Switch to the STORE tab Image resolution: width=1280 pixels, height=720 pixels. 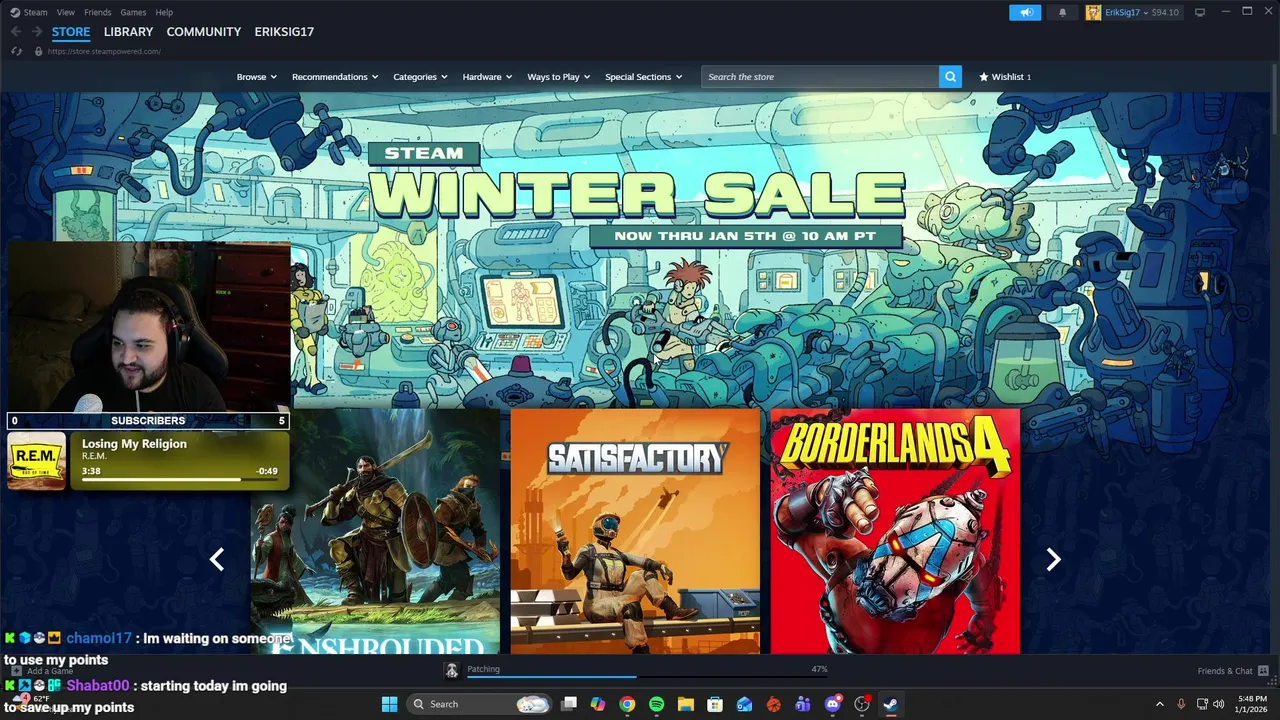(71, 32)
